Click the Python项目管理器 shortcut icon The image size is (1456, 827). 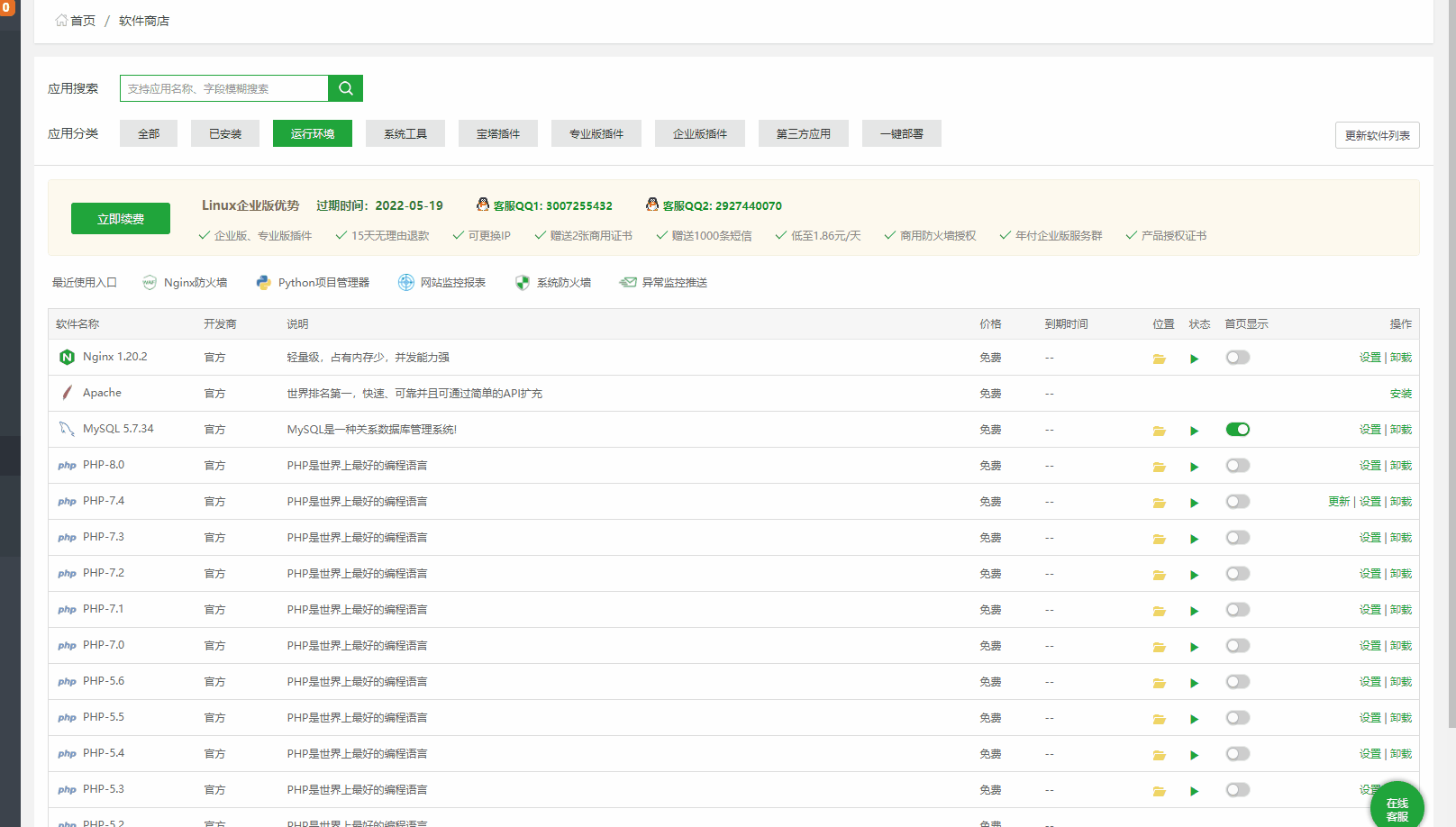263,283
